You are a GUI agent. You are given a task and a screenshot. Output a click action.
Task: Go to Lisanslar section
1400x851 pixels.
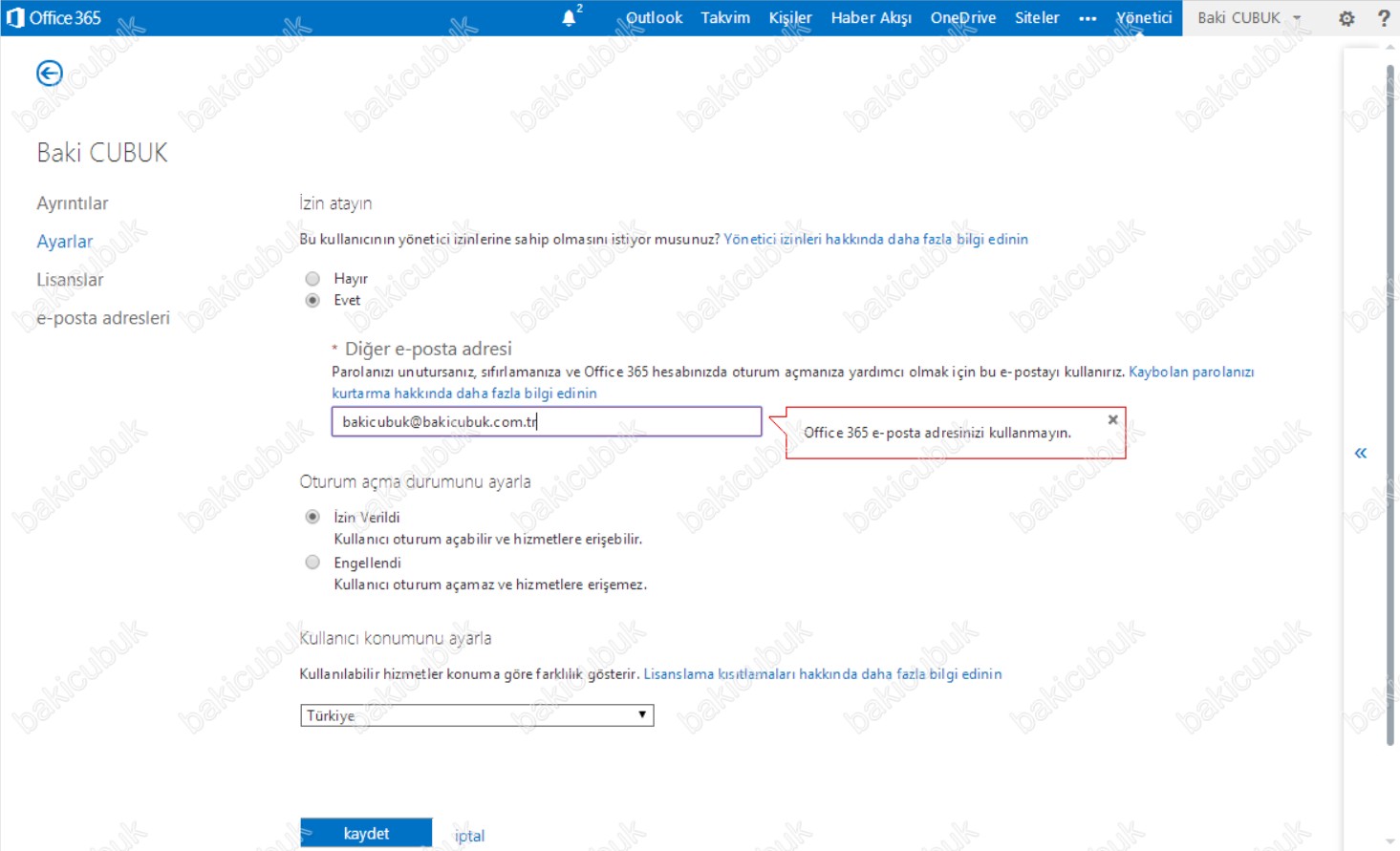[70, 280]
